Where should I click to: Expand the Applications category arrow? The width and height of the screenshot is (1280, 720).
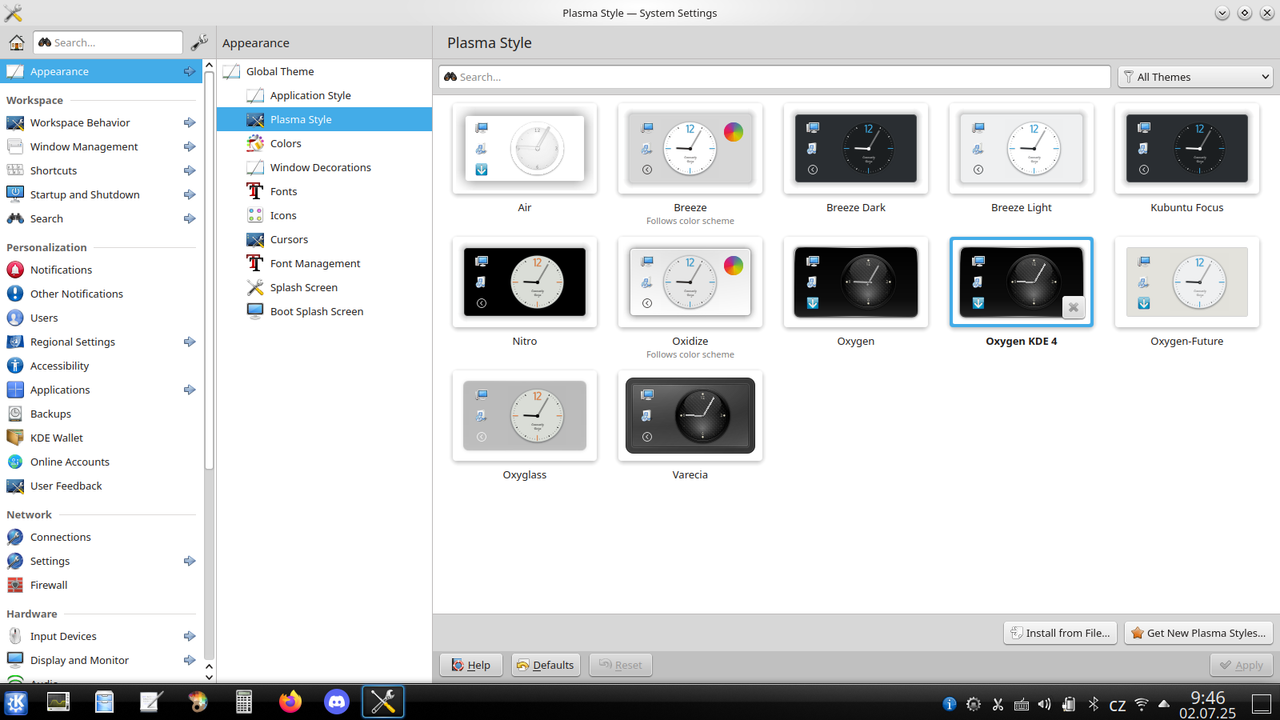coord(189,390)
